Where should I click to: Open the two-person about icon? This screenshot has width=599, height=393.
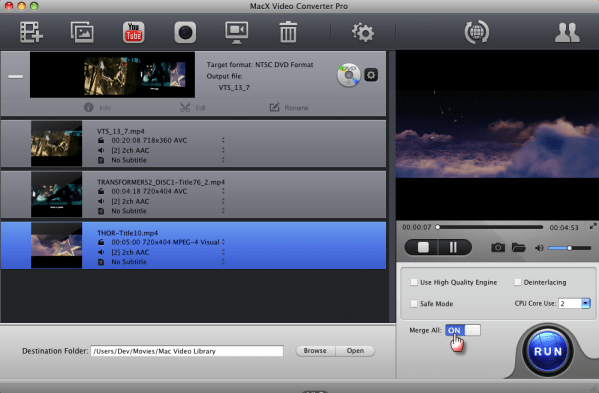567,32
